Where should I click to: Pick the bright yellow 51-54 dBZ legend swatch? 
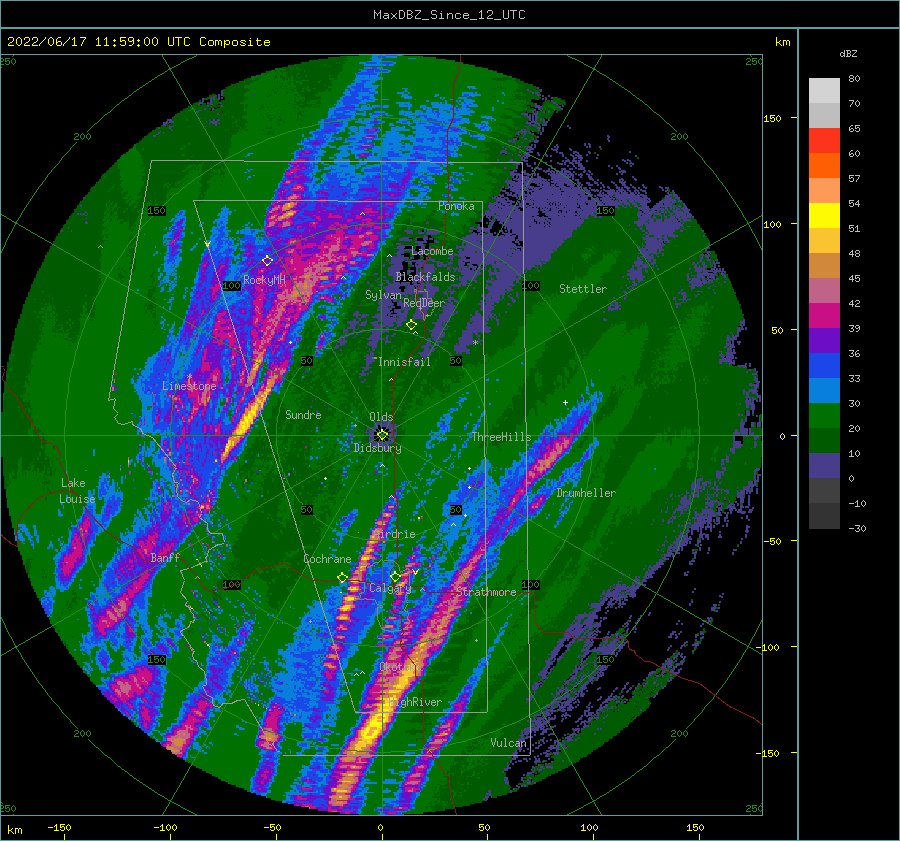824,216
